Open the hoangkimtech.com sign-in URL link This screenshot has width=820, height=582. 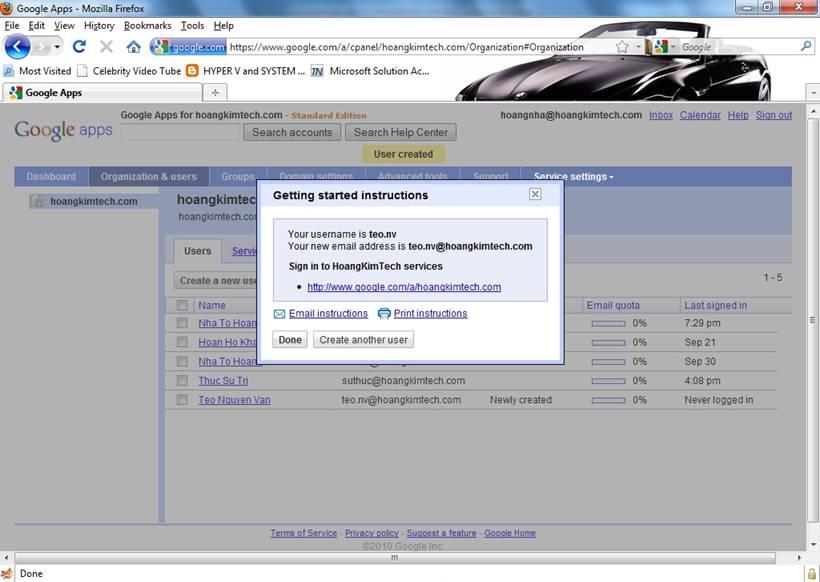[x=404, y=287]
